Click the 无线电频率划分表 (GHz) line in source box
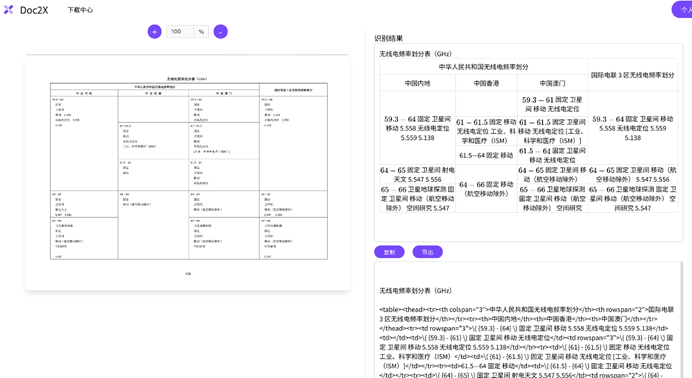Image resolution: width=692 pixels, height=378 pixels. coord(415,291)
